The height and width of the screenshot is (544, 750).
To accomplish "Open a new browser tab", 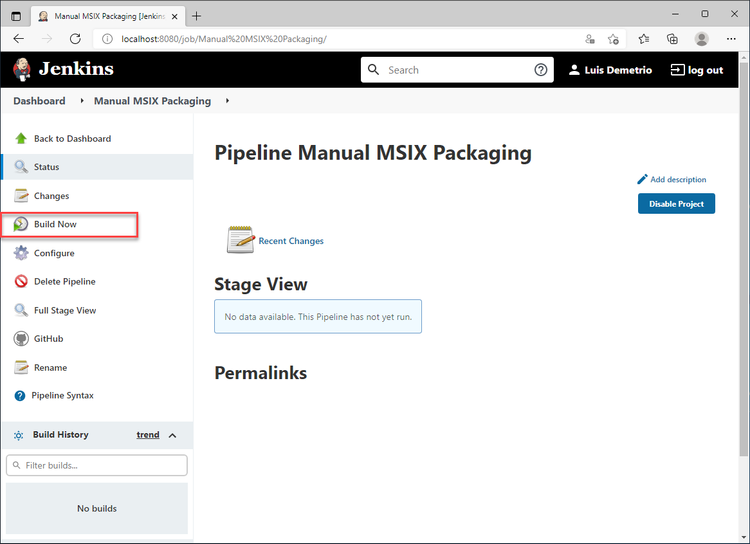I will 197,16.
